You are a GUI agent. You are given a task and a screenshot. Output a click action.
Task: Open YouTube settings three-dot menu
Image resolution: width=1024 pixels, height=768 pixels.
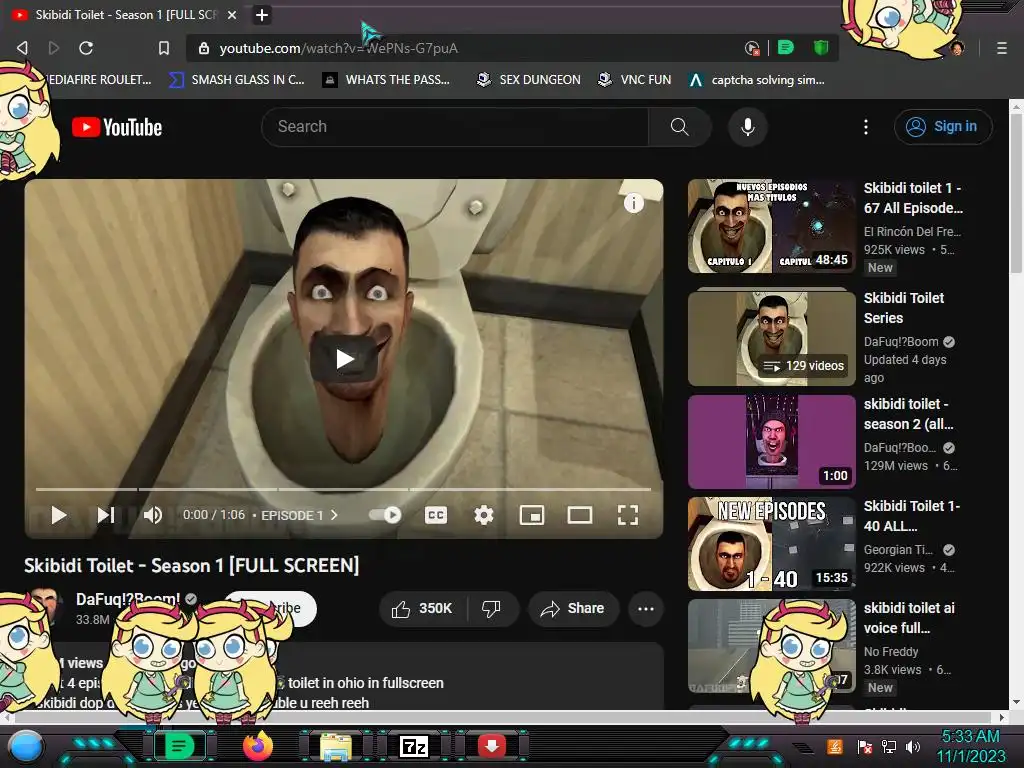coord(866,127)
